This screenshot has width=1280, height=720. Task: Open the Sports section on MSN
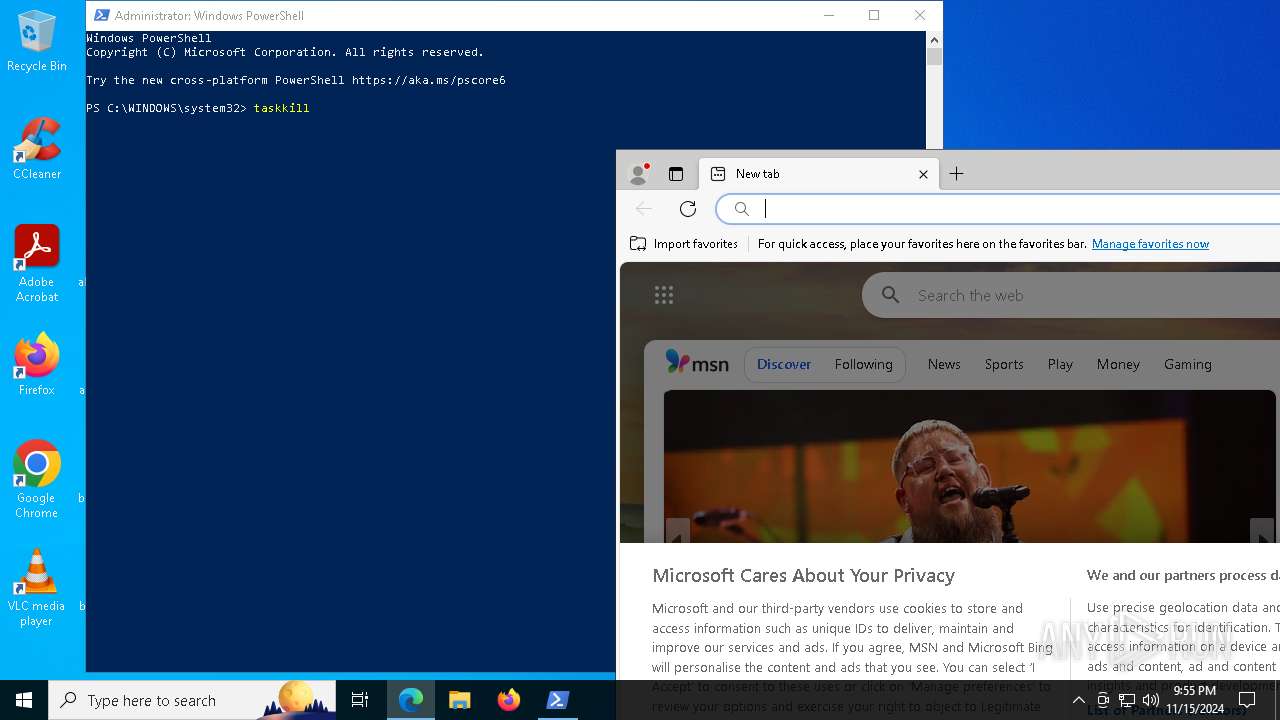1004,364
